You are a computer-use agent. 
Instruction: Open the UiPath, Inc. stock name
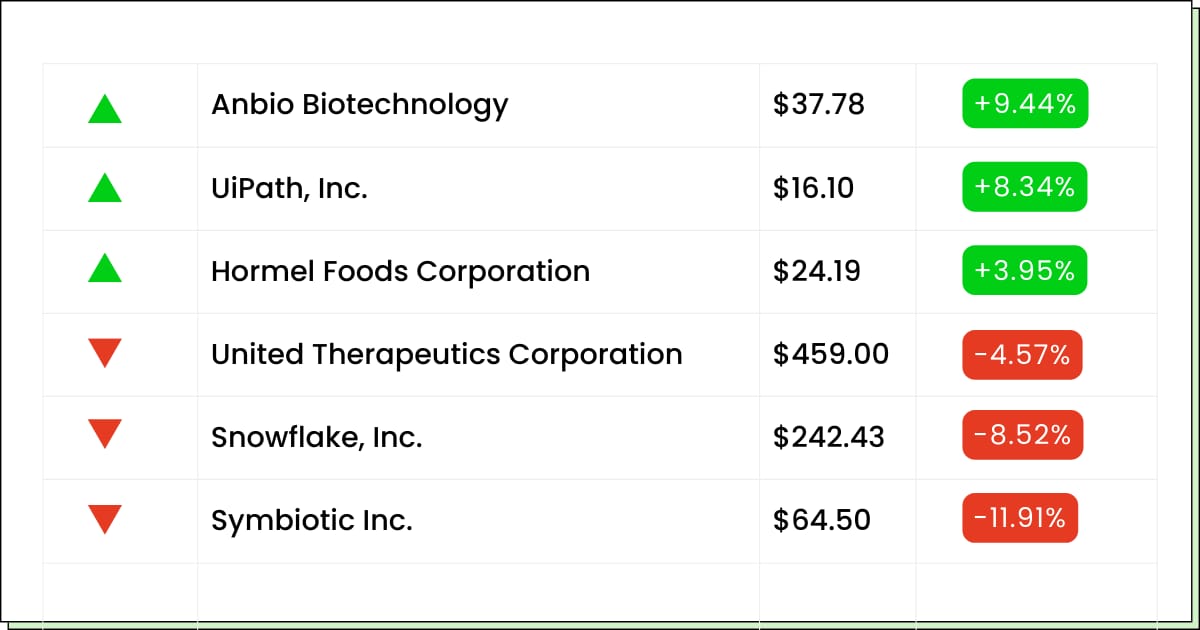(x=289, y=188)
